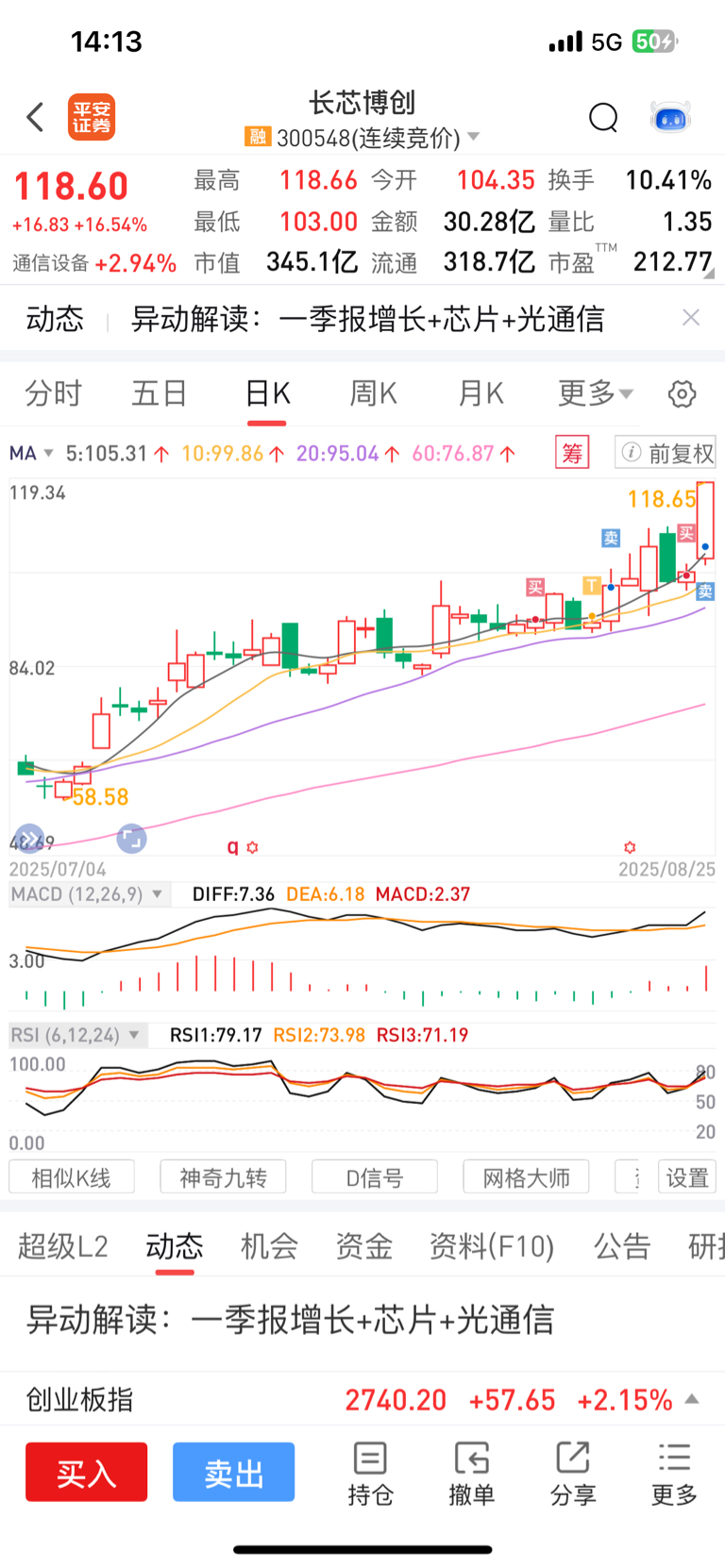Tap the 筹 chip distribution icon

(x=572, y=453)
